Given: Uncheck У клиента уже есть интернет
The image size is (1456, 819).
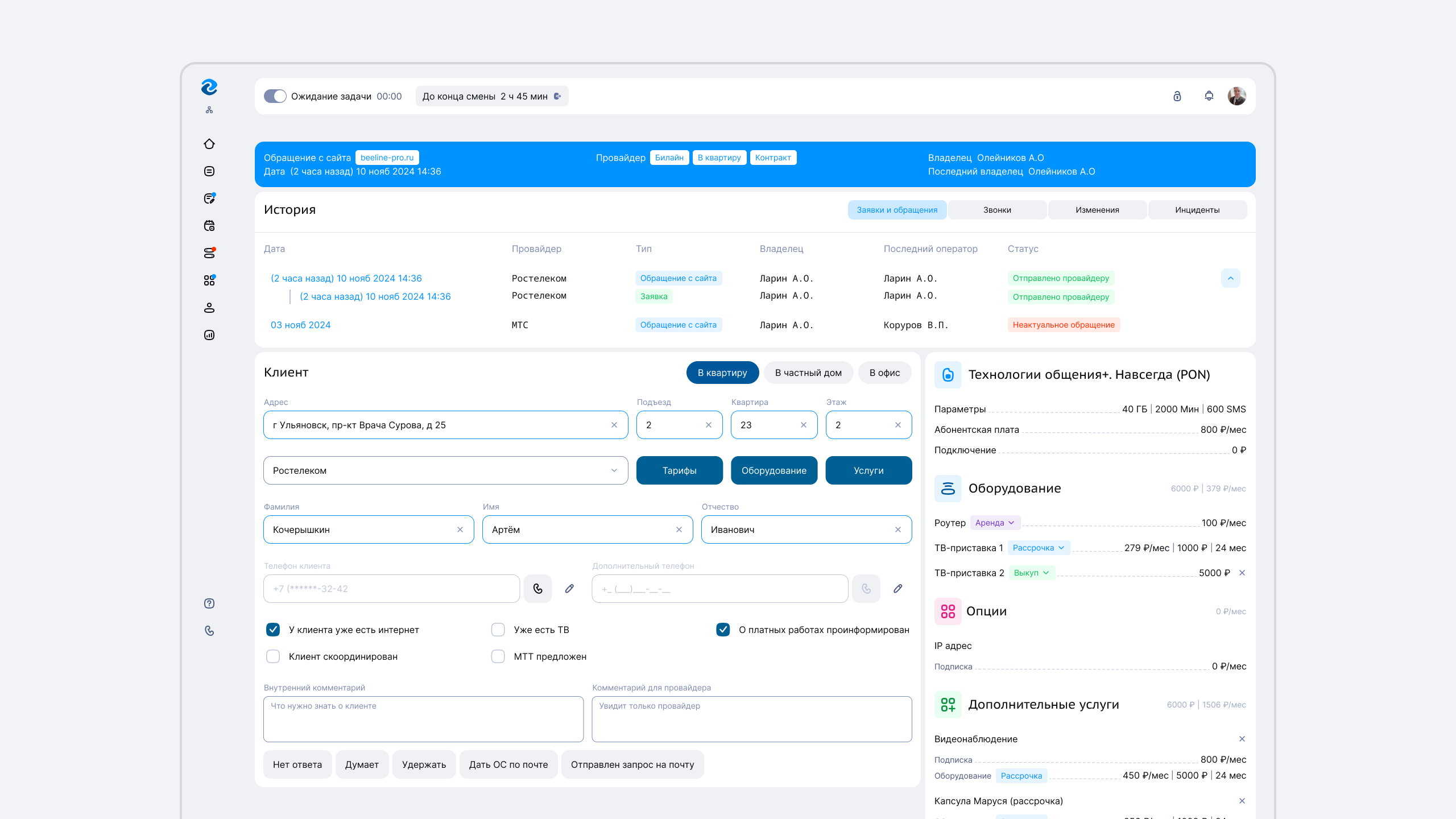Looking at the screenshot, I should click(273, 630).
